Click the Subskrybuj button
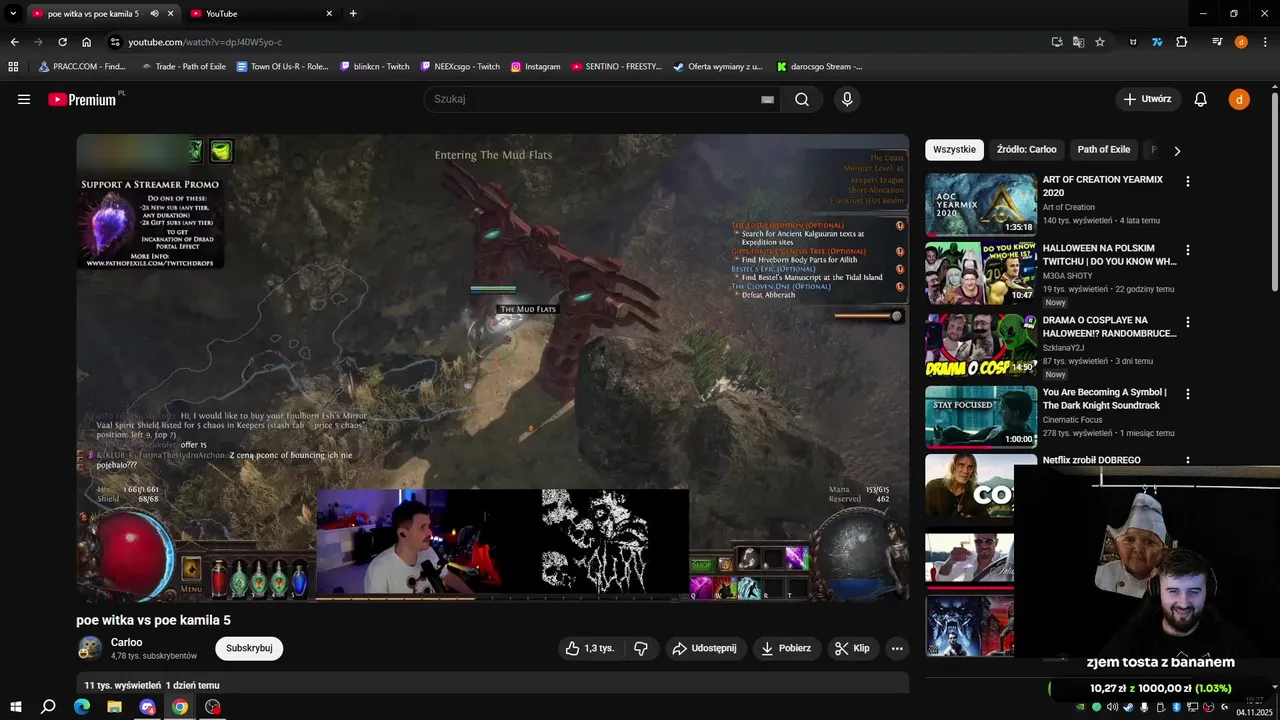The height and width of the screenshot is (720, 1280). pyautogui.click(x=249, y=648)
